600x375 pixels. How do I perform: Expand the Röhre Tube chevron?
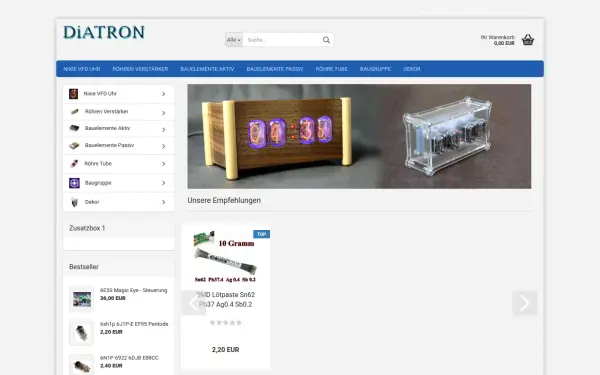[163, 164]
